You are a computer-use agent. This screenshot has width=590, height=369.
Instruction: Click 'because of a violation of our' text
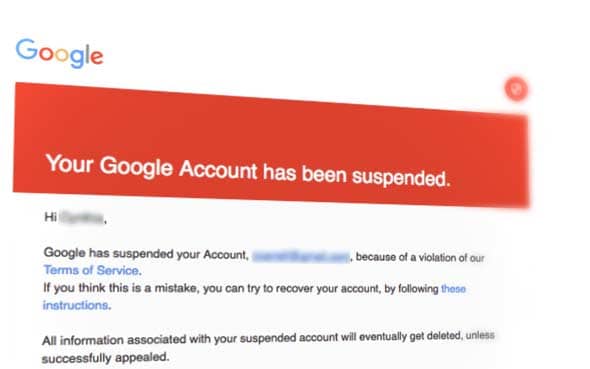(x=420, y=258)
